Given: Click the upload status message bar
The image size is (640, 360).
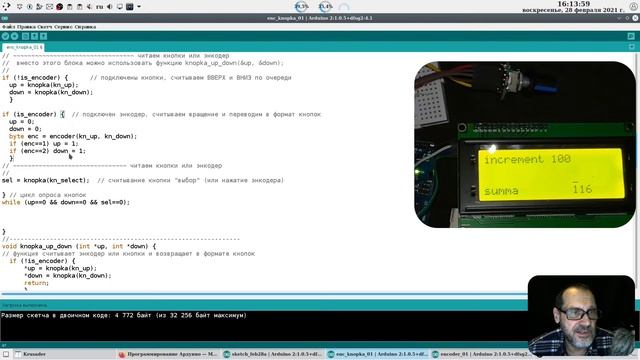Looking at the screenshot, I should tap(263, 305).
